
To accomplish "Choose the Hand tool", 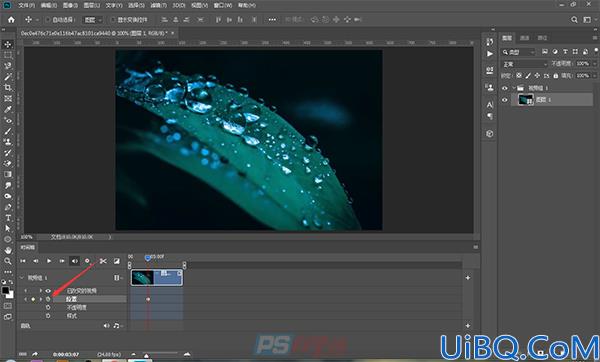I will point(8,250).
